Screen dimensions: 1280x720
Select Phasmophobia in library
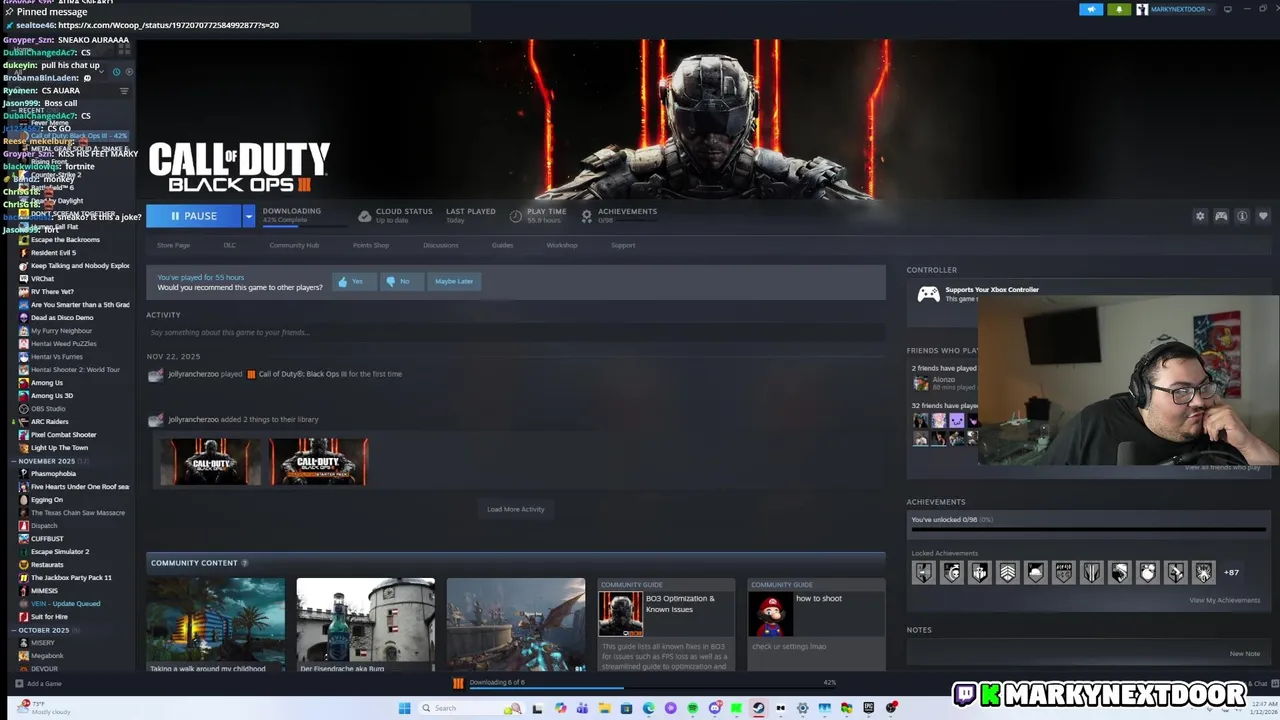(52, 474)
